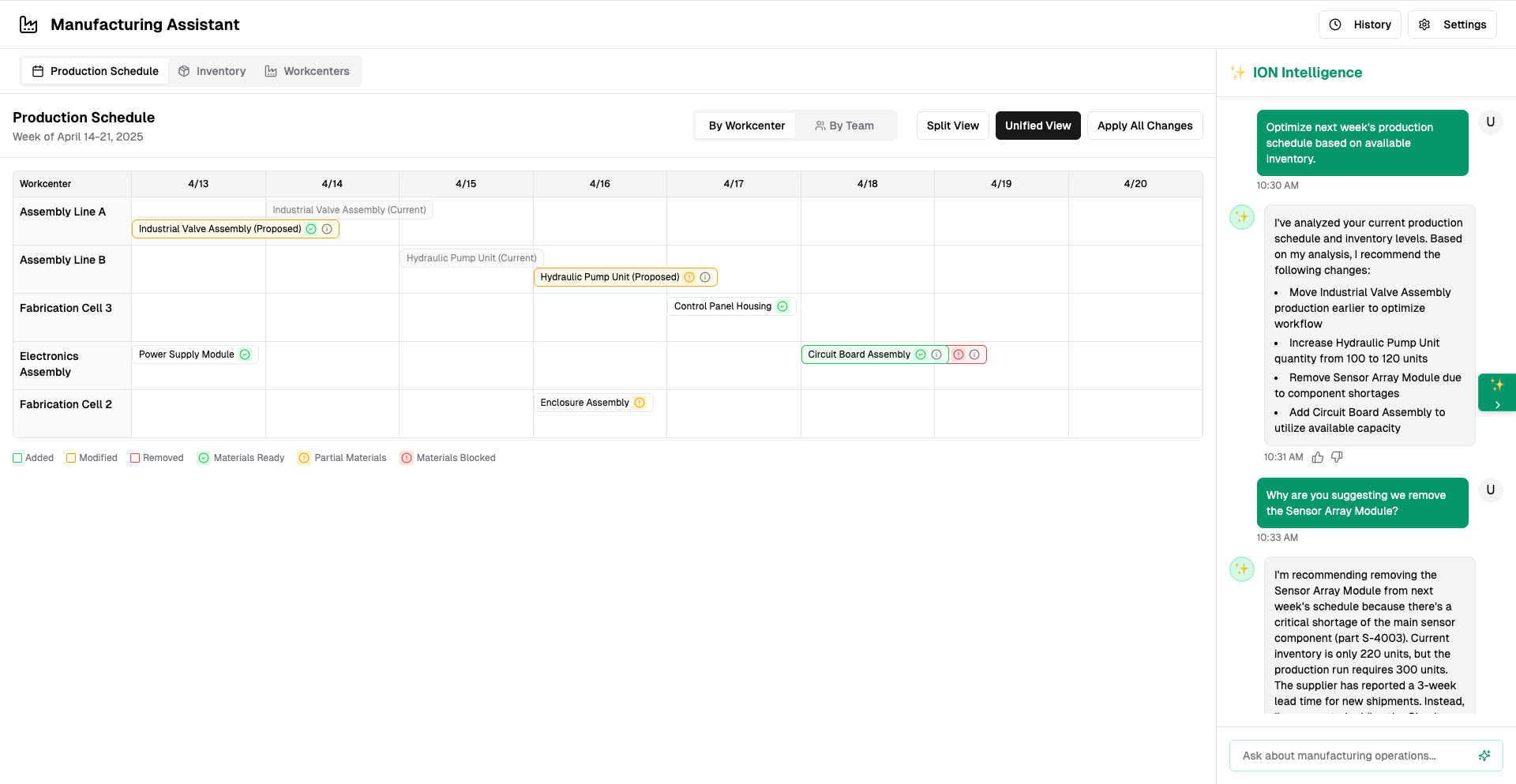Click materials-ready icon on Circuit Board Assembly
Image resolution: width=1516 pixels, height=784 pixels.
921,354
